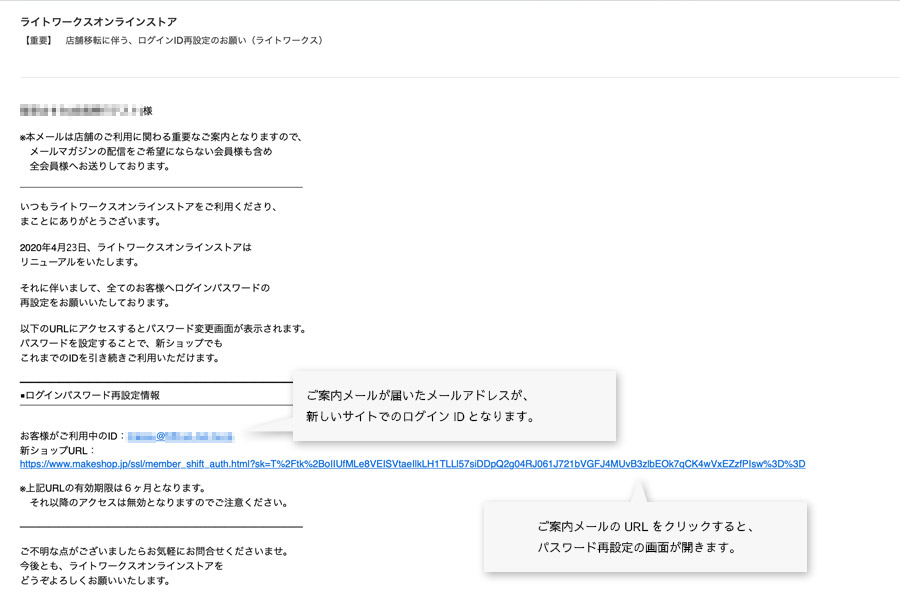The width and height of the screenshot is (900, 600).
Task: Click the closing line どうぞよろしくお願いいたします。
Action: point(95,580)
